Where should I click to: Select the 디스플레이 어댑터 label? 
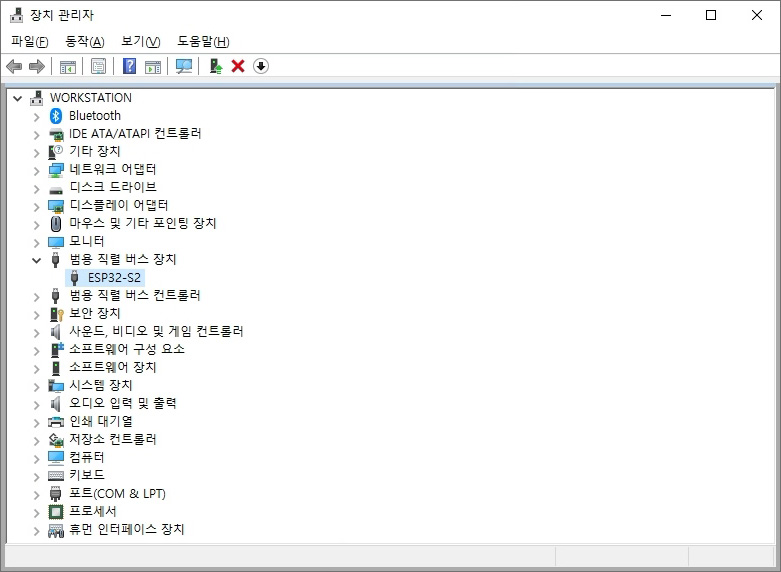119,205
